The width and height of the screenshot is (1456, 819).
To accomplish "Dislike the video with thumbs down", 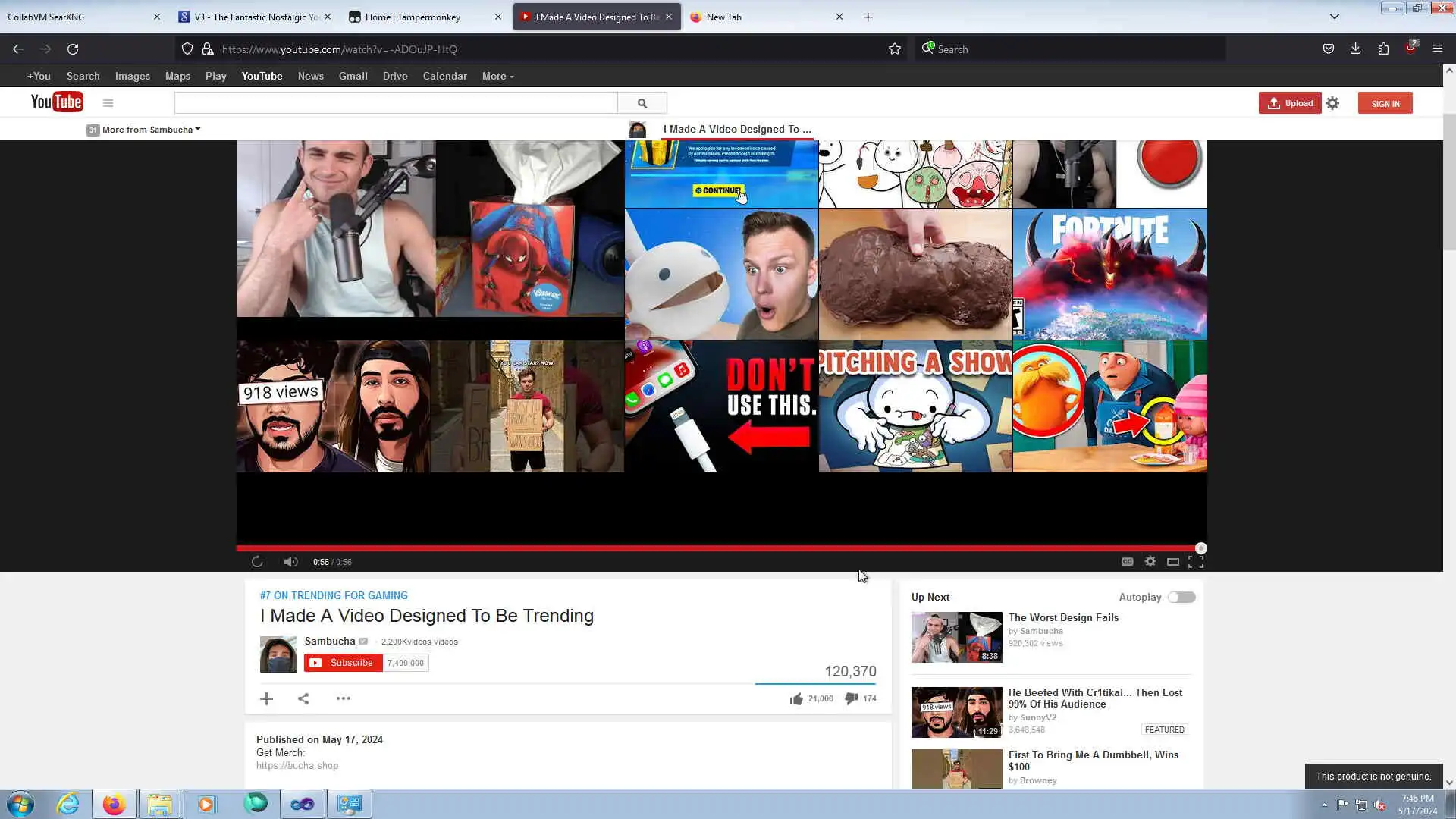I will click(x=851, y=698).
